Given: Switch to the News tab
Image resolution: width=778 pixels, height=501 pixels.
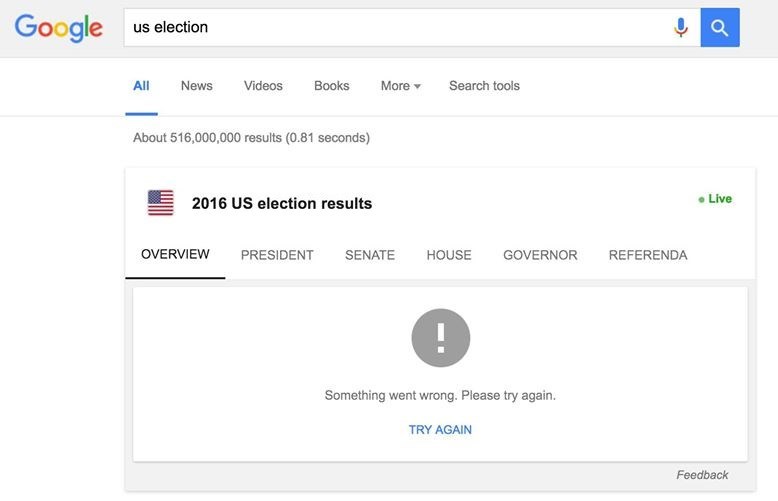Looking at the screenshot, I should (196, 86).
